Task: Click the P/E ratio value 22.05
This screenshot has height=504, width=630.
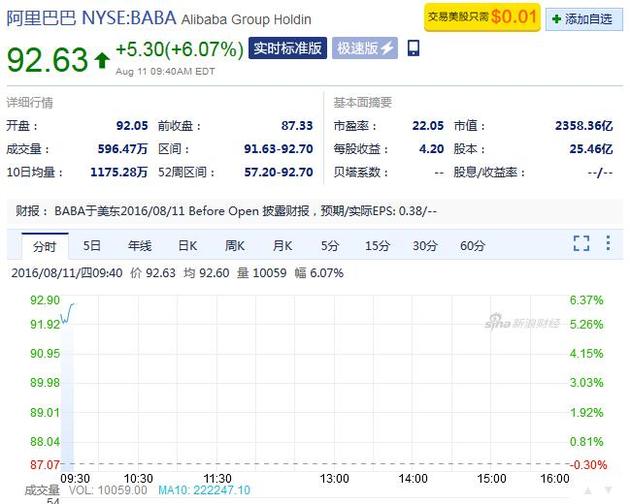Action: click(x=428, y=125)
